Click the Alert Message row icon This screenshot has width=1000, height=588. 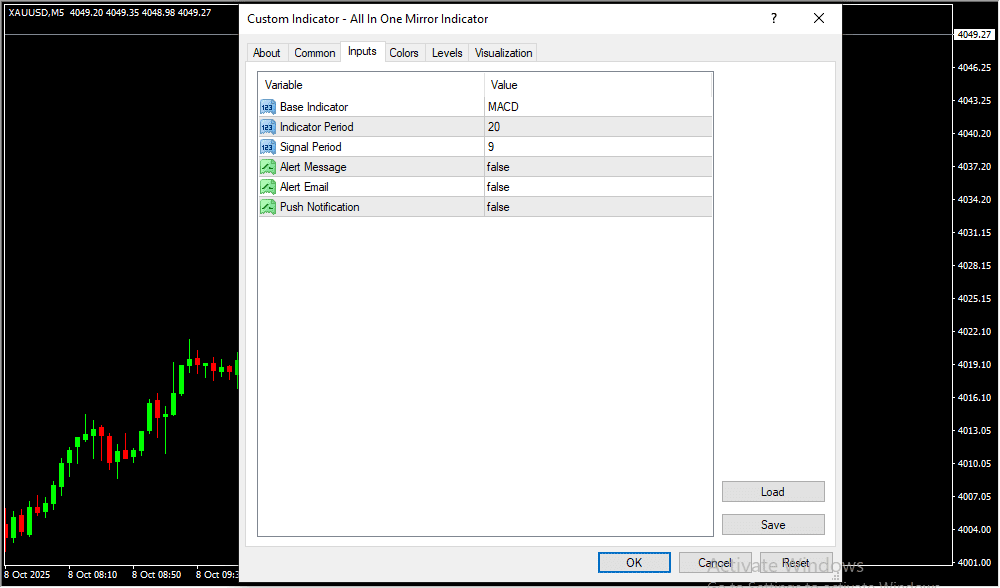pos(267,167)
